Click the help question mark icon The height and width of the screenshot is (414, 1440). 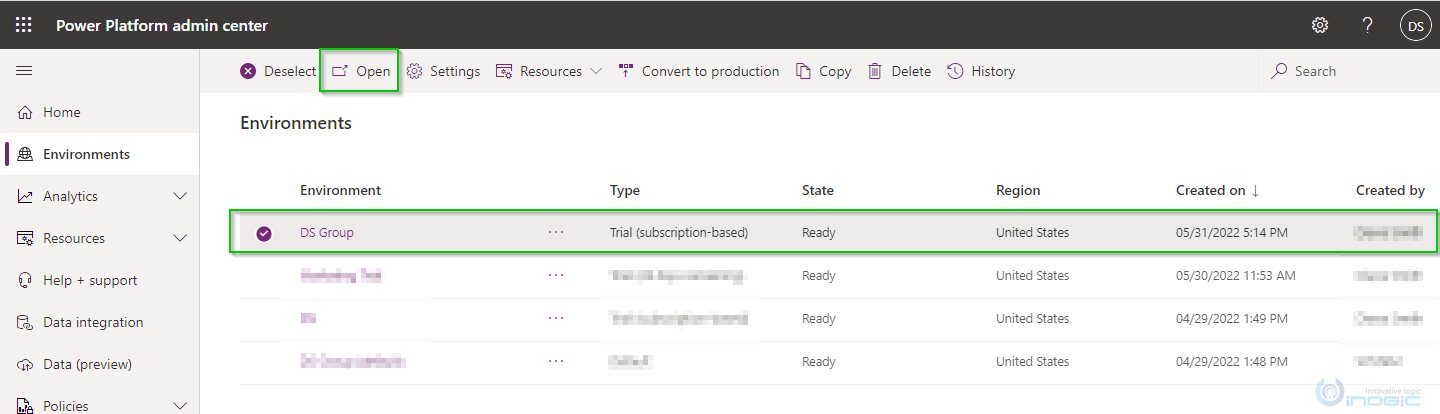pyautogui.click(x=1367, y=25)
